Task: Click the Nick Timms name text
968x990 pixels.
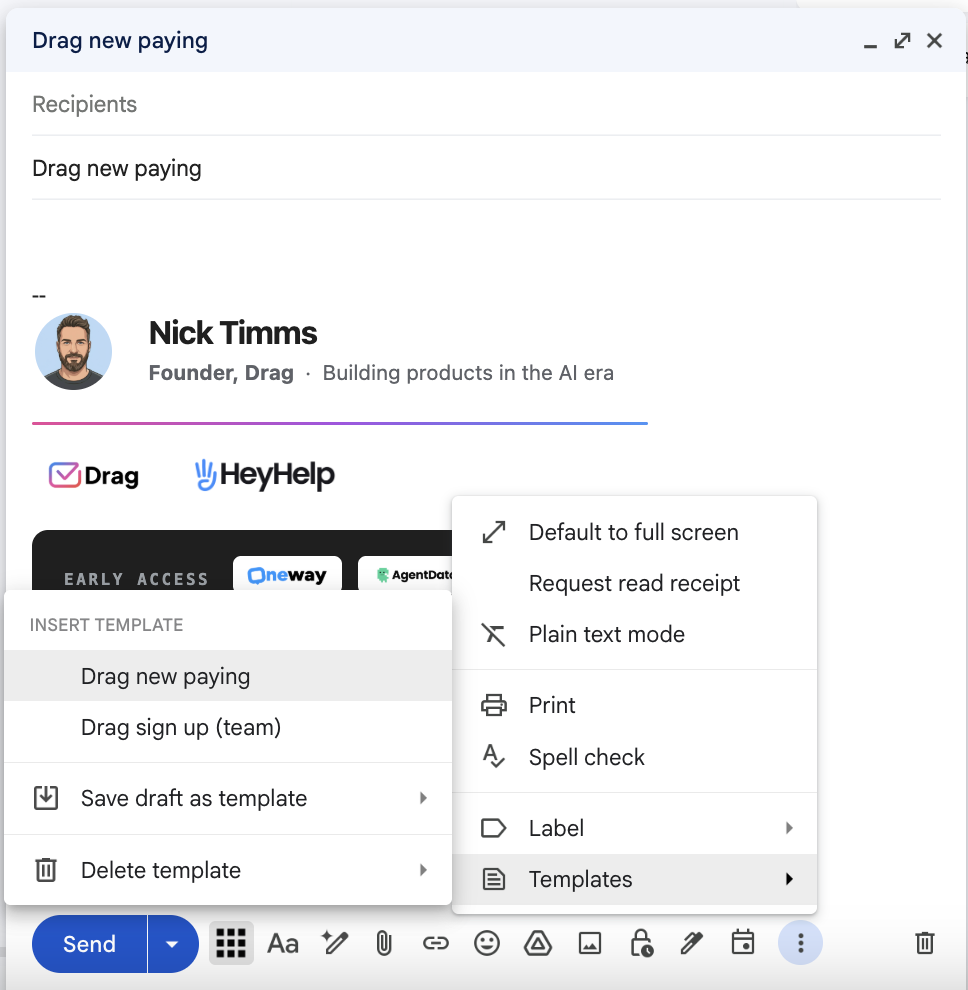Action: click(233, 333)
